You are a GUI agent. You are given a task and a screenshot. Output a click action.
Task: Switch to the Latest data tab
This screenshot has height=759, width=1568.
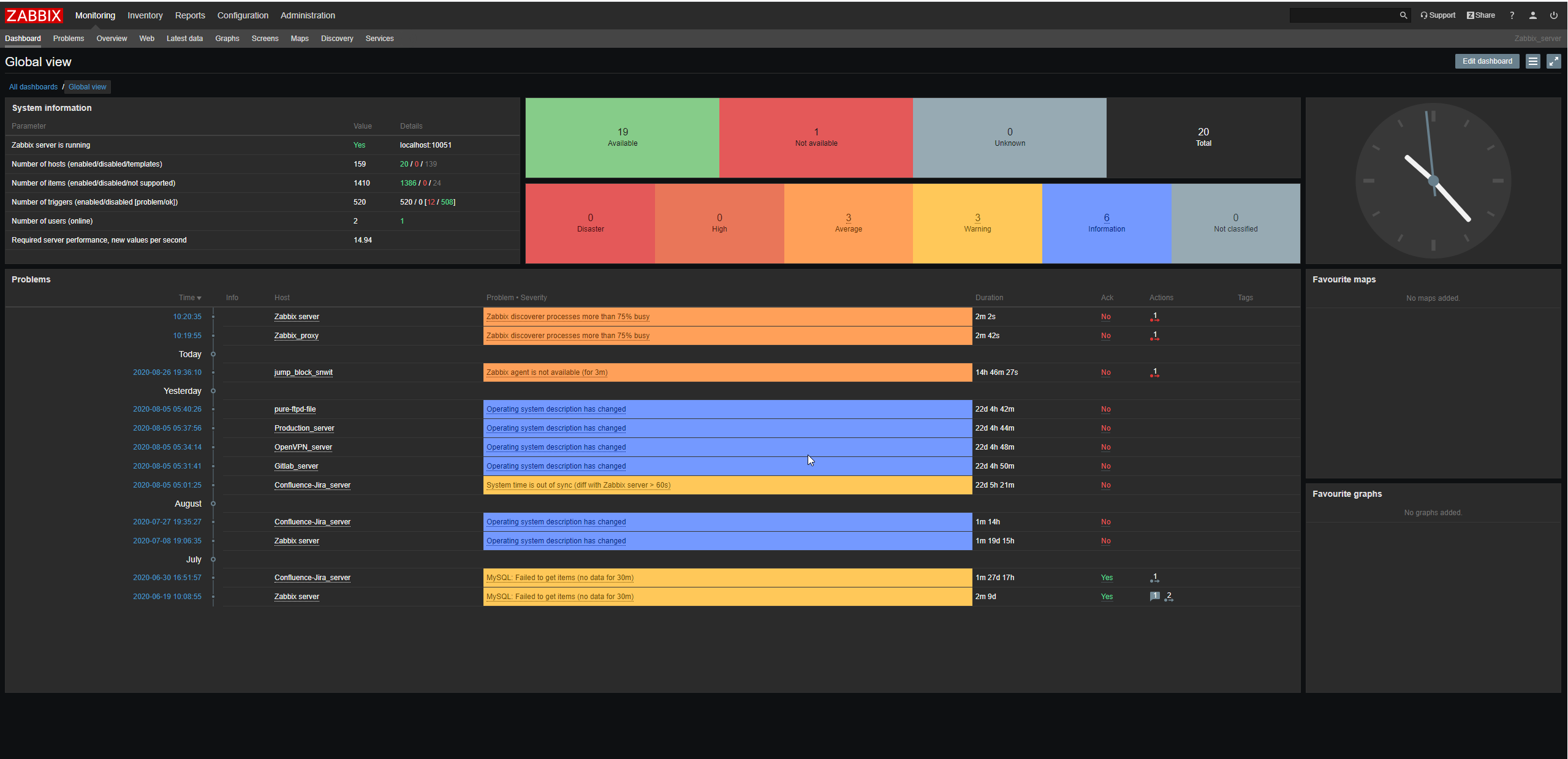[184, 39]
